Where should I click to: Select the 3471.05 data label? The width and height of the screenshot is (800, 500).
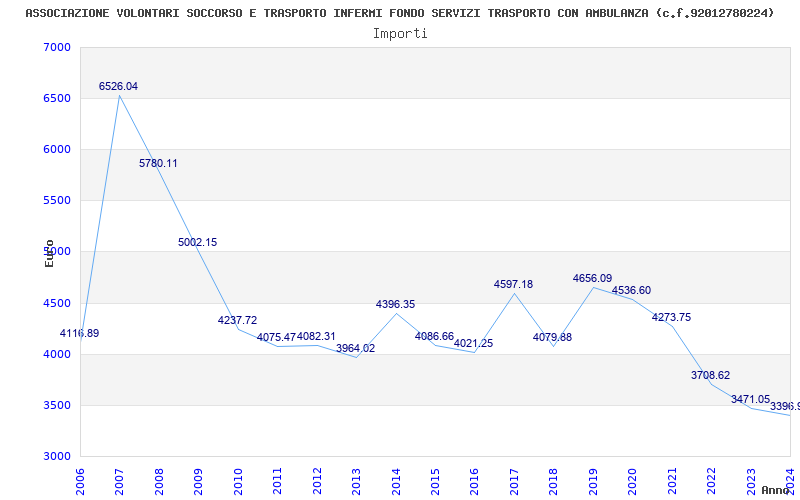pos(750,399)
